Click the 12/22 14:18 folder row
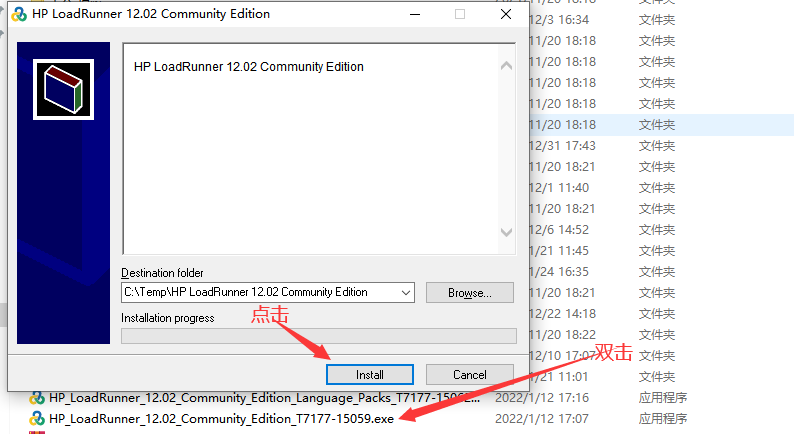 pos(661,314)
